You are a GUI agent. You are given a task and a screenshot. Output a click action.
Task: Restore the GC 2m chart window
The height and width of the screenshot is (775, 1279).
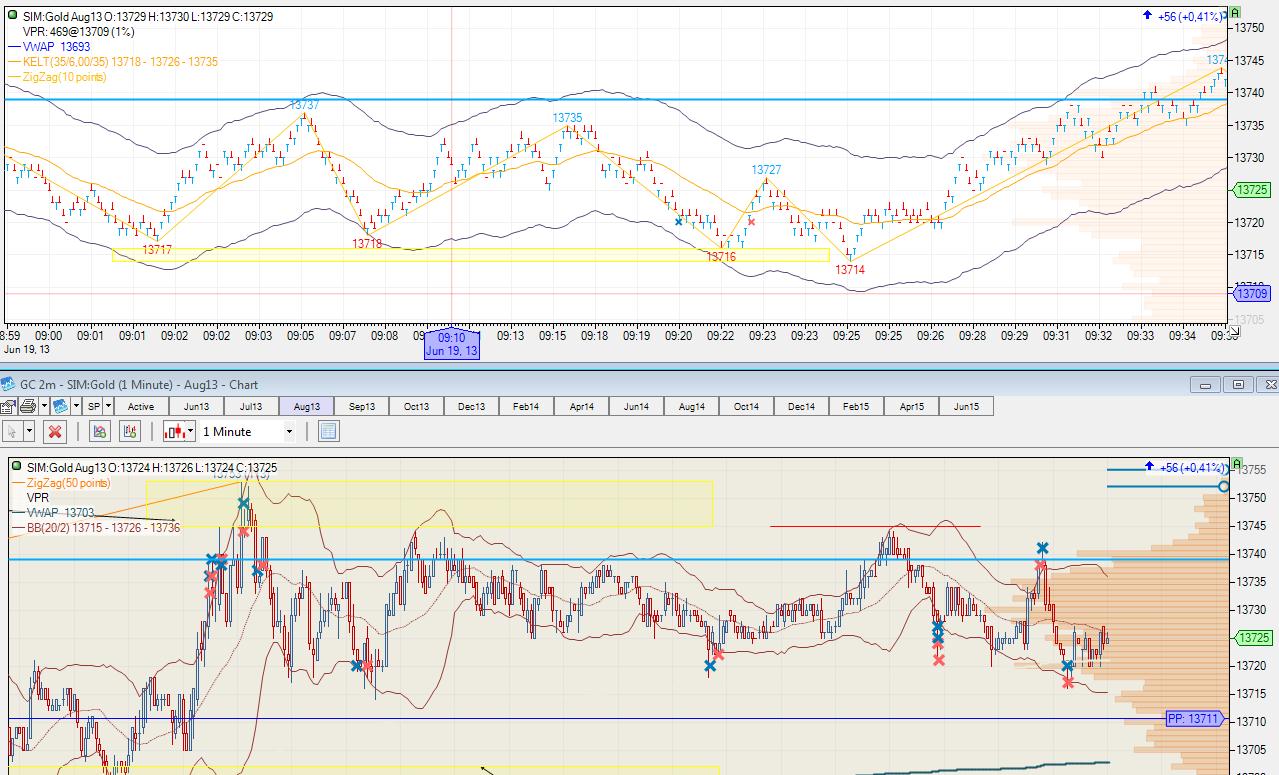[1239, 385]
